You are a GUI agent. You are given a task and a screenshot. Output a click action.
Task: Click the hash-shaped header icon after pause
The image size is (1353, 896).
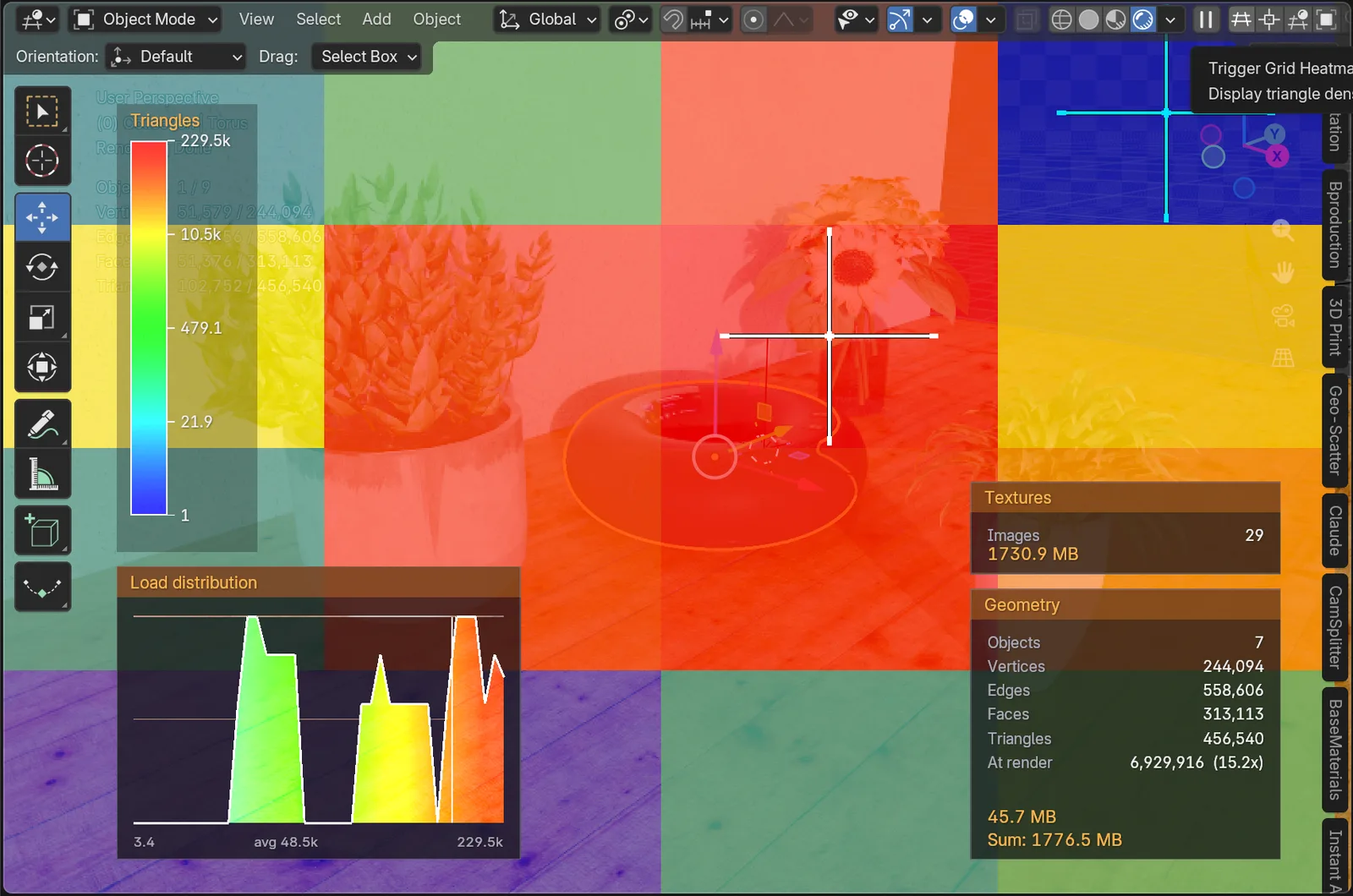pyautogui.click(x=1241, y=19)
